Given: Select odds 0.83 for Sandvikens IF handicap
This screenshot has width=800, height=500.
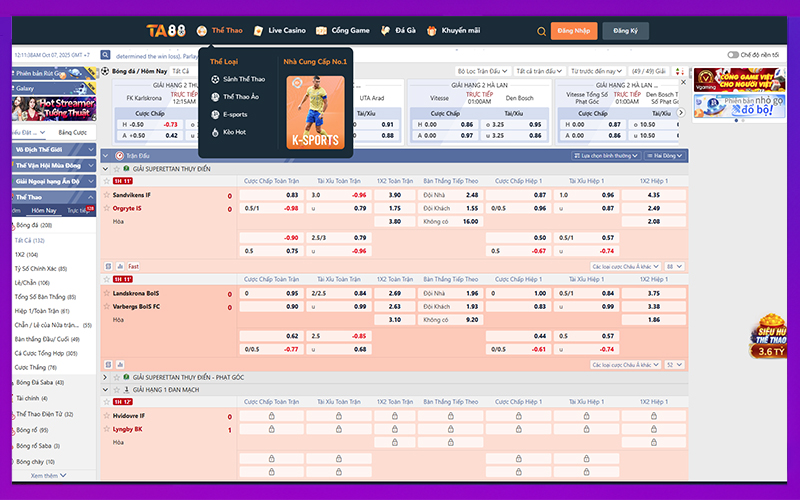Looking at the screenshot, I should click(272, 195).
